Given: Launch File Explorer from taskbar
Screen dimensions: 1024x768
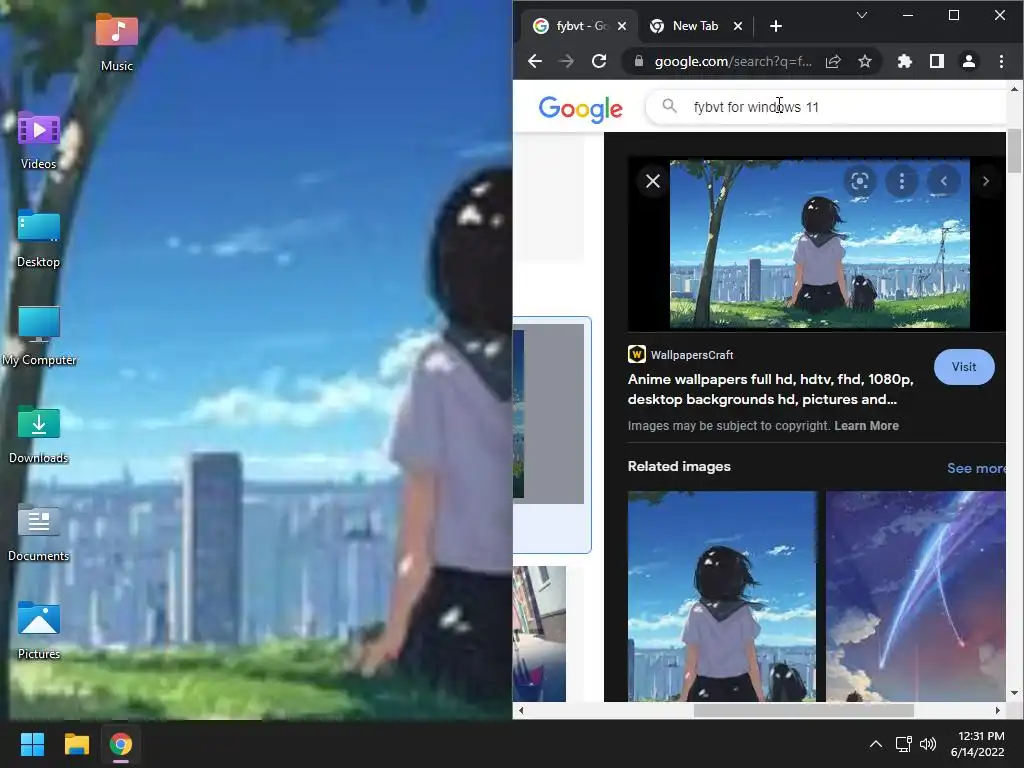Looking at the screenshot, I should click(76, 744).
